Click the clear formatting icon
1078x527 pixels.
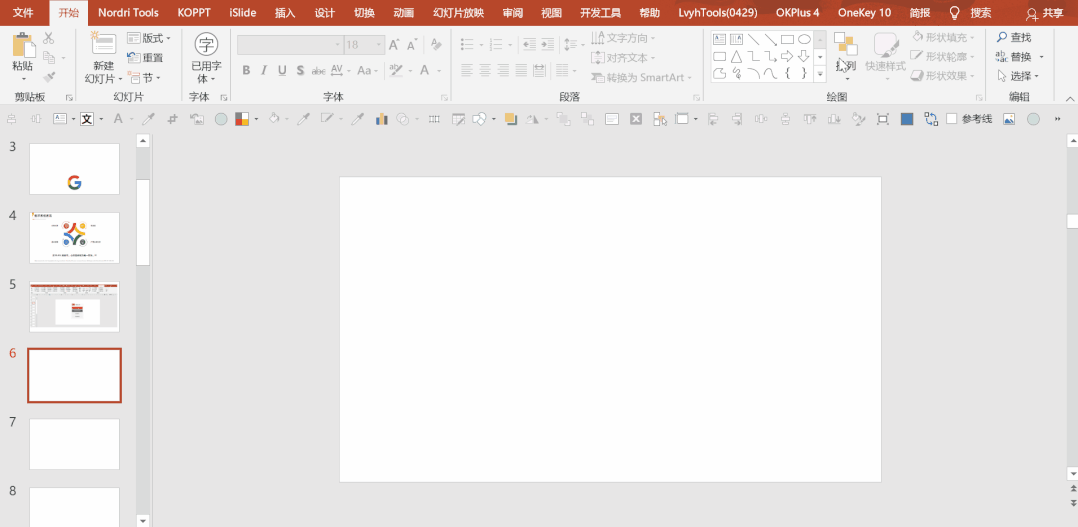click(435, 45)
